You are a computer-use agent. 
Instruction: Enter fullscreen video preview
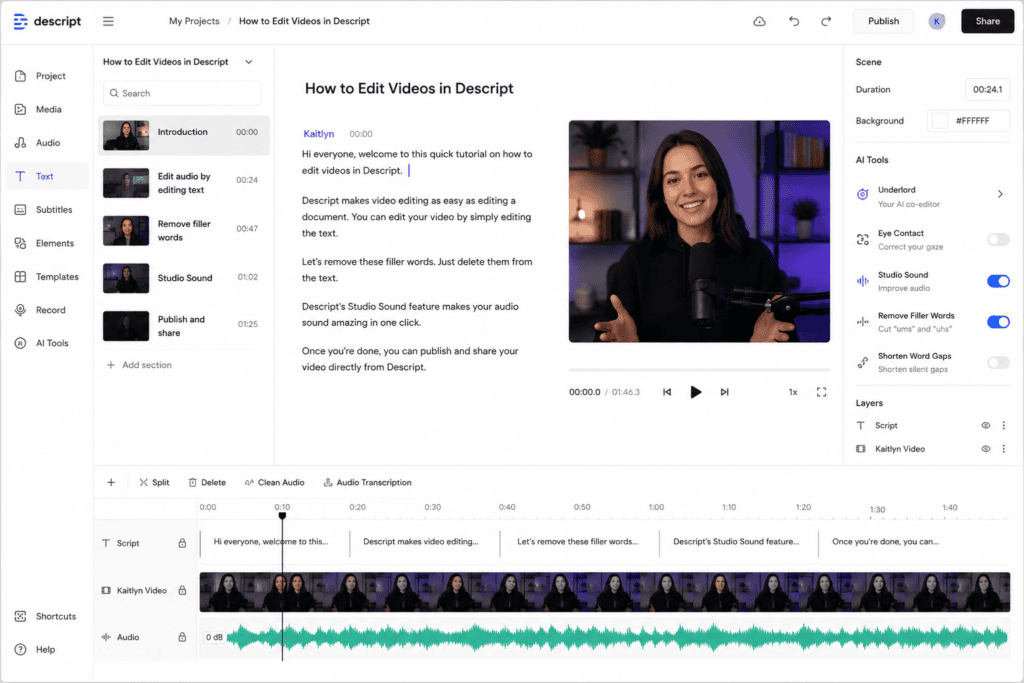pyautogui.click(x=822, y=392)
